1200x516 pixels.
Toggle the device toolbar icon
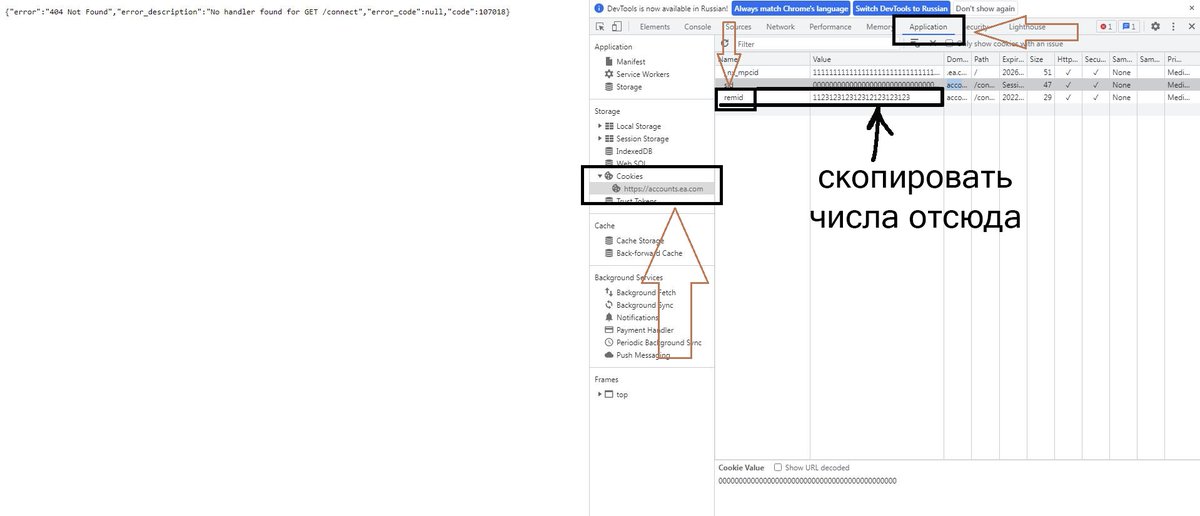(x=617, y=27)
